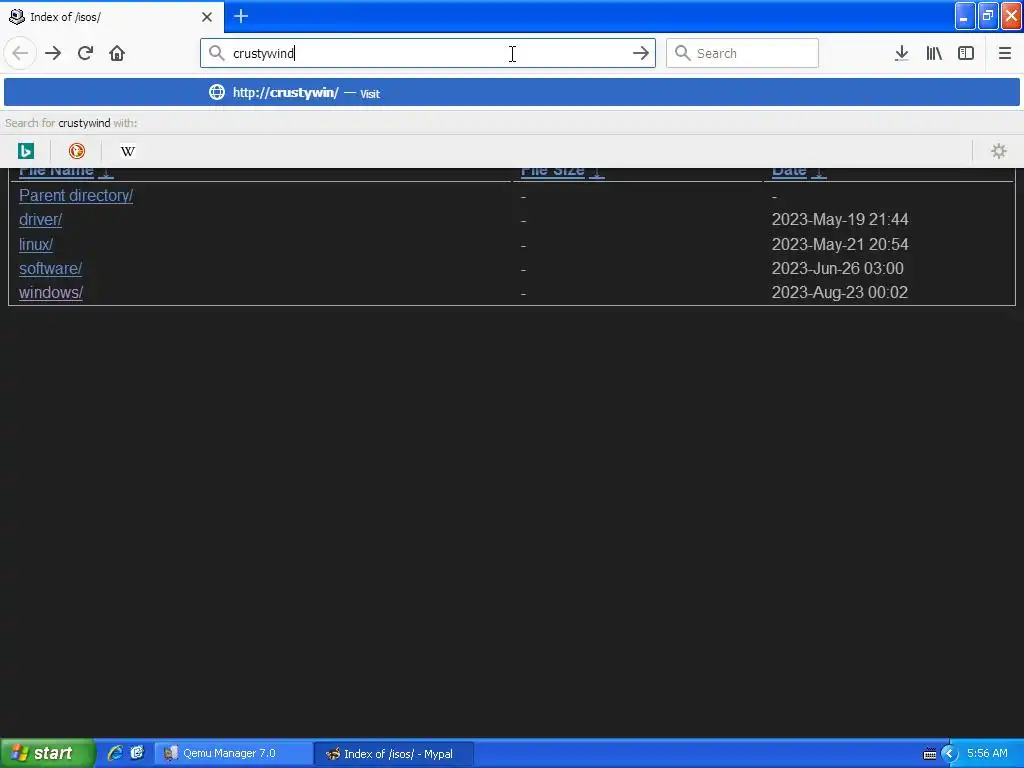Toggle the sidebar view button
1024x768 pixels.
966,53
